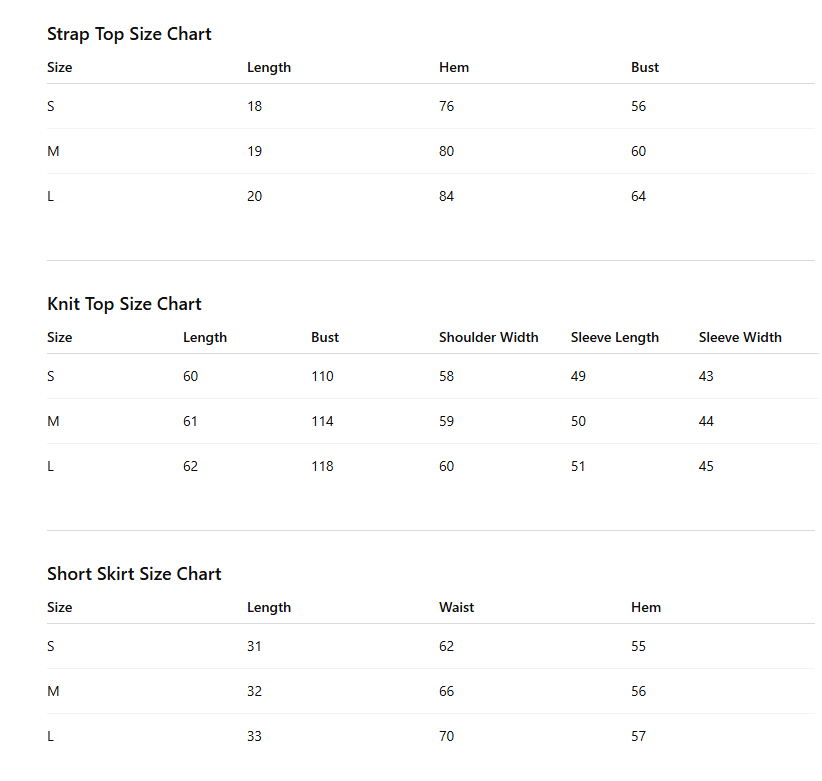822x781 pixels.
Task: Select Short Skirt waist value 70
Action: tap(446, 736)
